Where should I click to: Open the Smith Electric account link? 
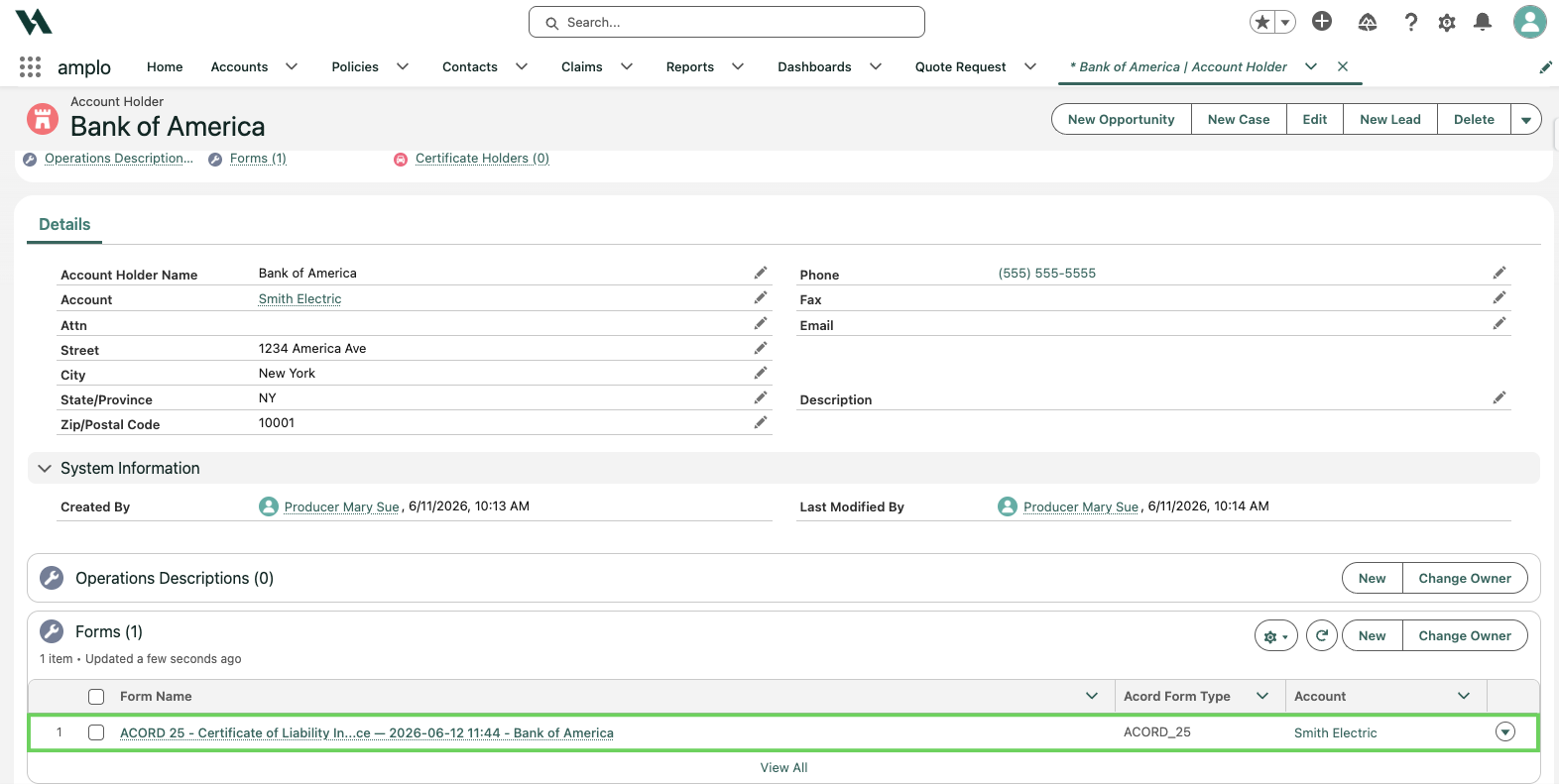point(300,298)
